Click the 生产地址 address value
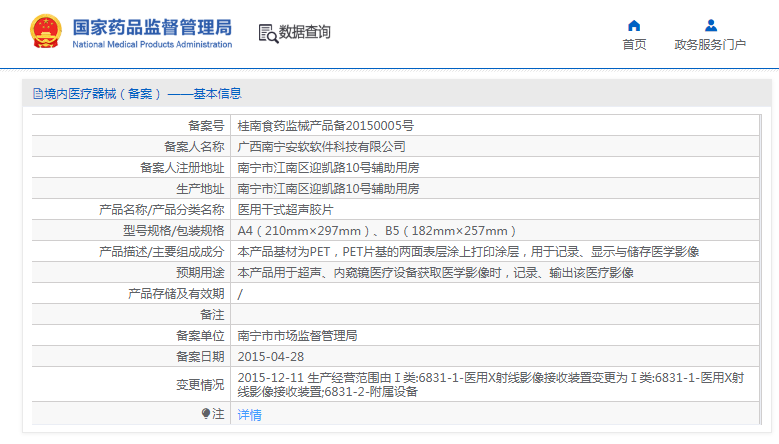The image size is (779, 444). 328,189
